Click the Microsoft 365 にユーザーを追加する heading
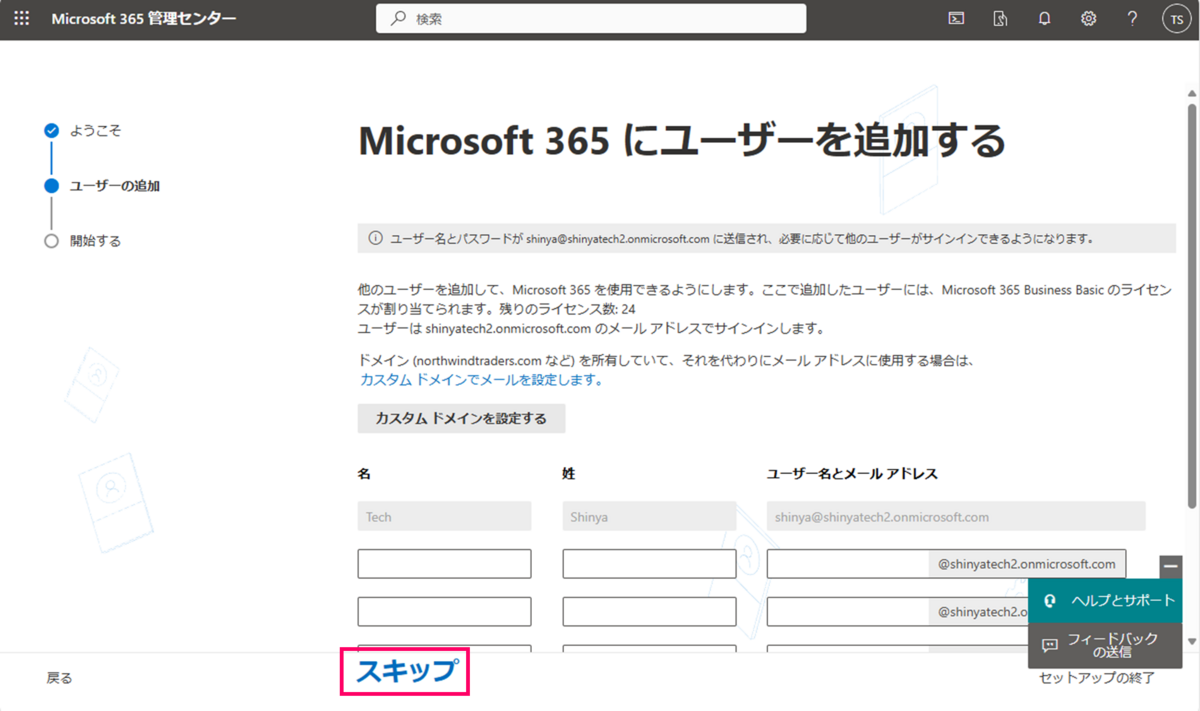Image resolution: width=1200 pixels, height=711 pixels. click(681, 141)
